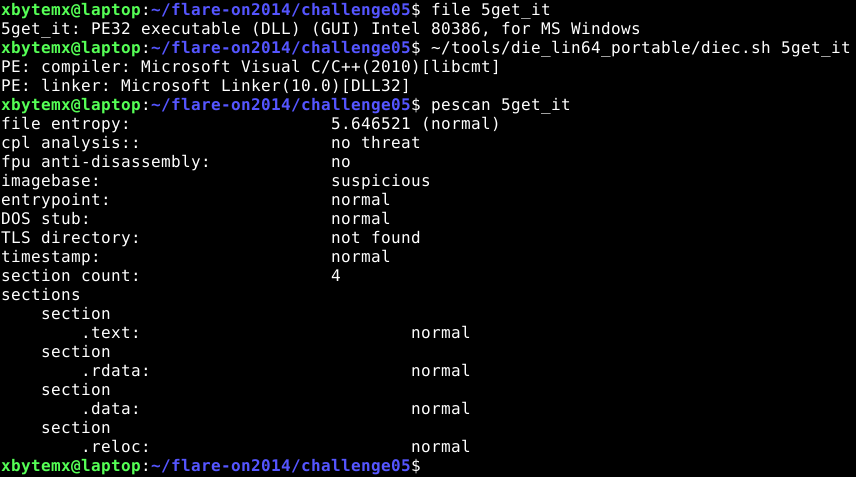This screenshot has height=477, width=856.
Task: Click the '.text:' section name
Action: [x=111, y=332]
